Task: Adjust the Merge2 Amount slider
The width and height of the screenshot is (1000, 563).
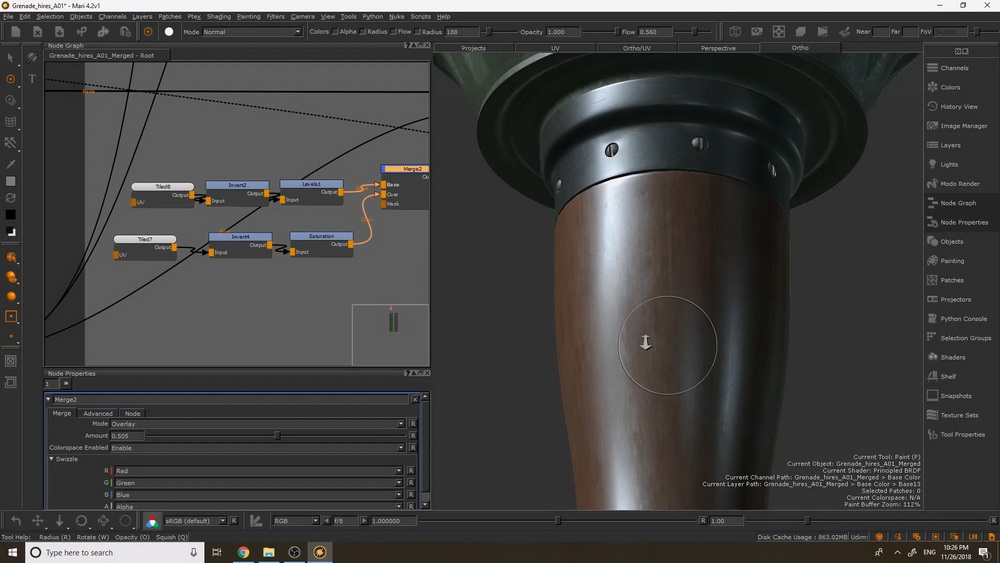Action: coord(276,435)
